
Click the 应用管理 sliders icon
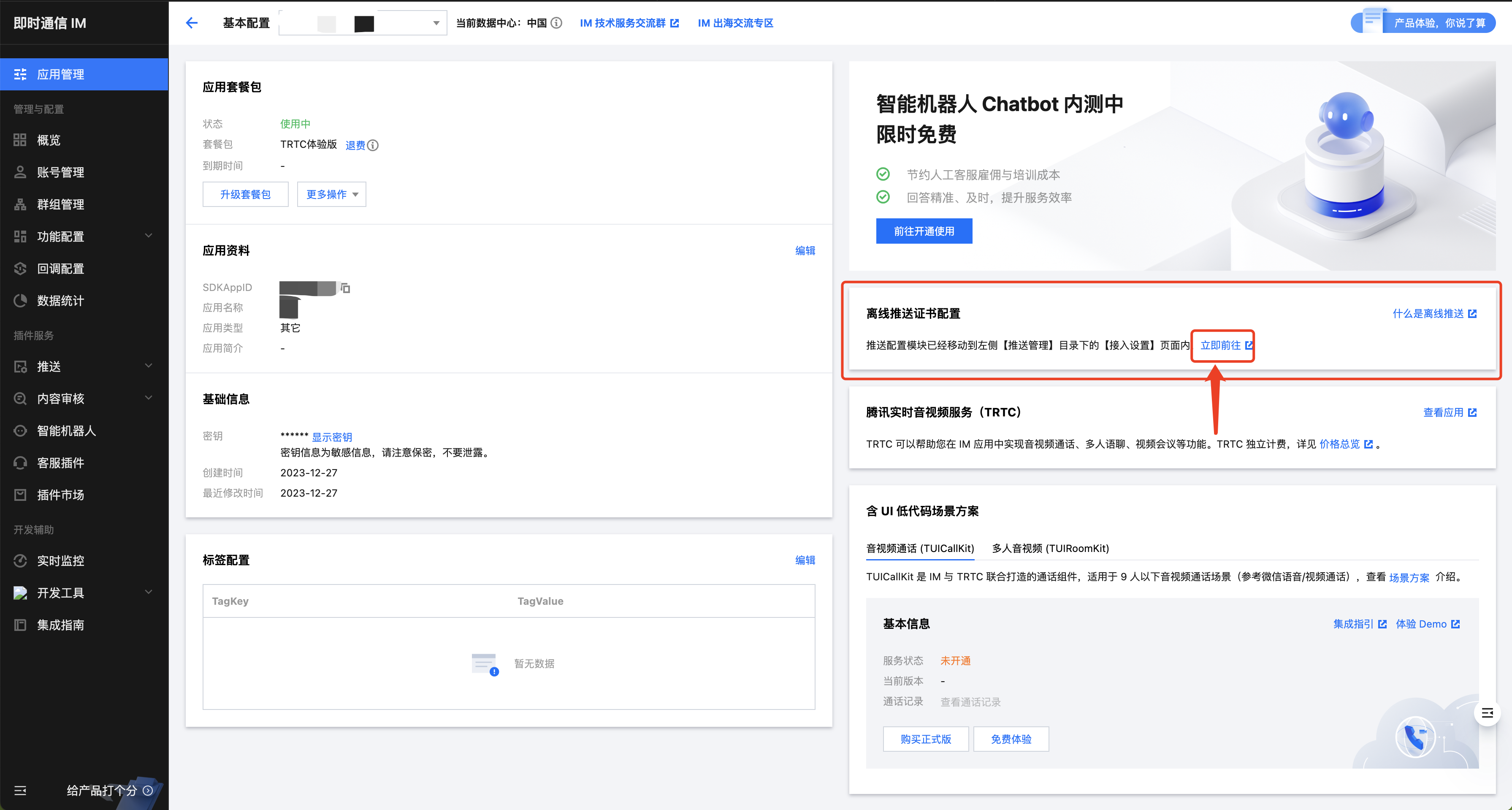(20, 74)
